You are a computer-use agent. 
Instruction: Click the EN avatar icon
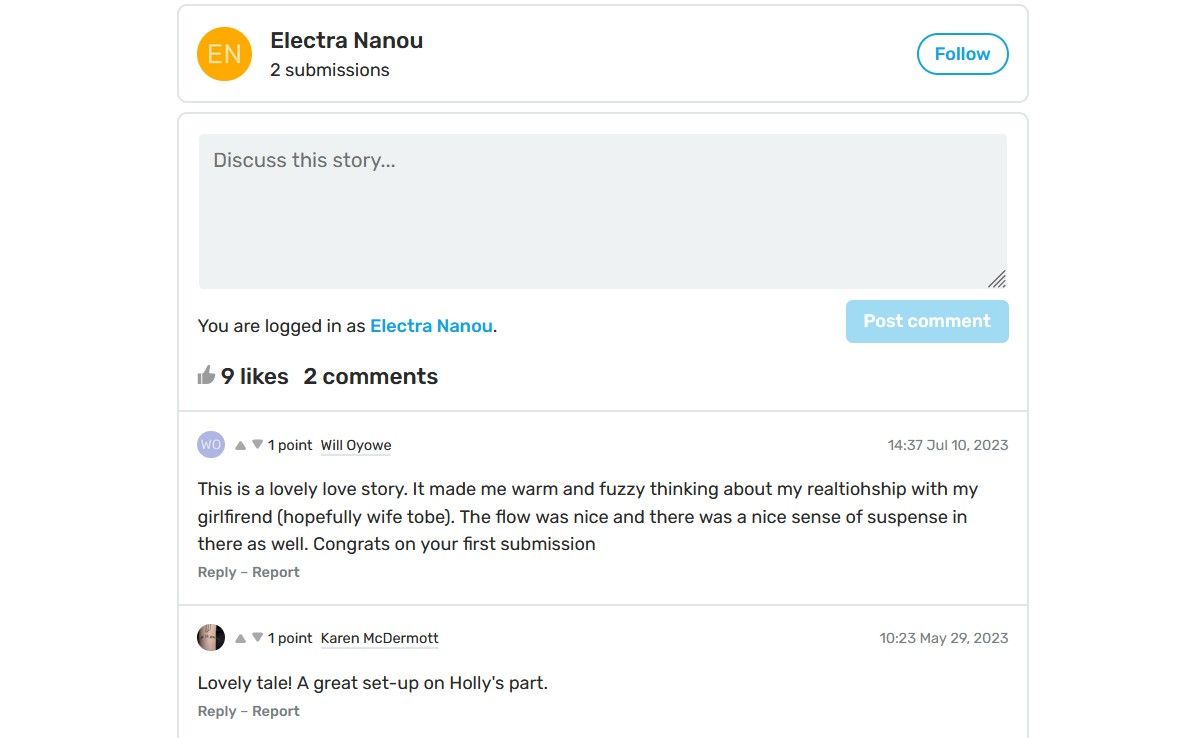tap(223, 53)
